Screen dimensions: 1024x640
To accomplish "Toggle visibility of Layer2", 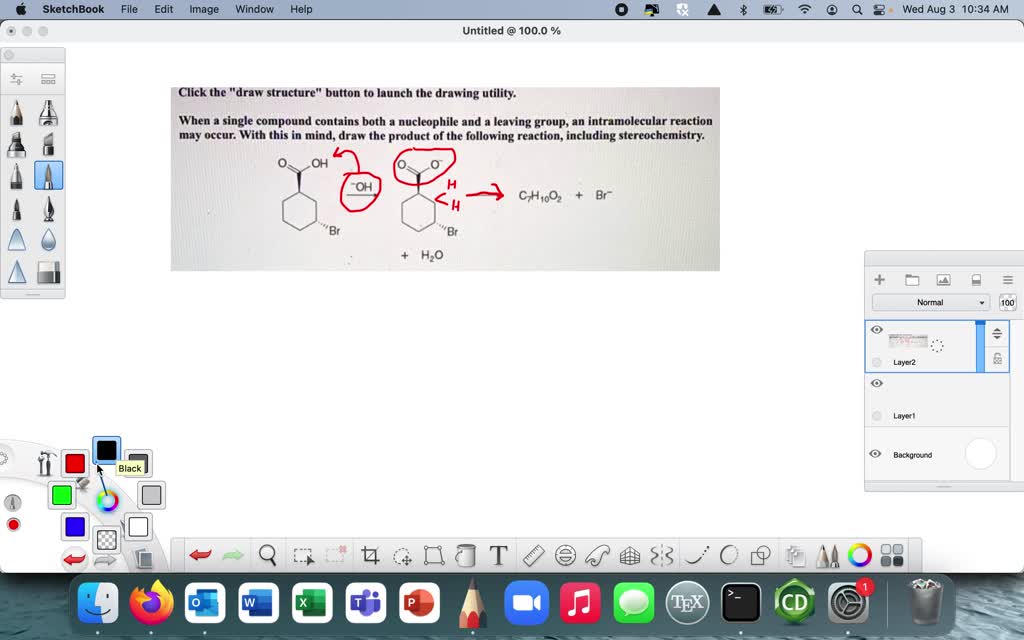I will click(876, 329).
